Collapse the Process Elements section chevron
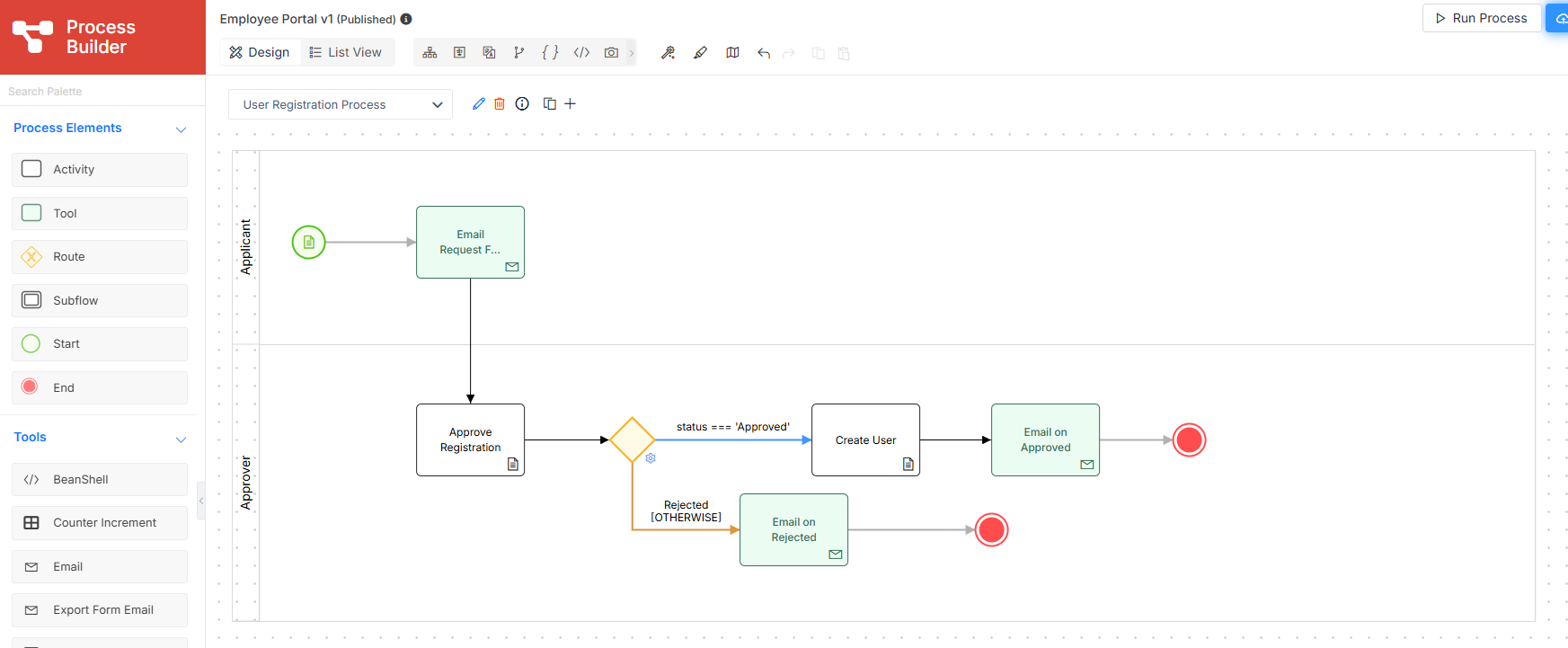Screen dimensions: 1568x648 tap(181, 129)
